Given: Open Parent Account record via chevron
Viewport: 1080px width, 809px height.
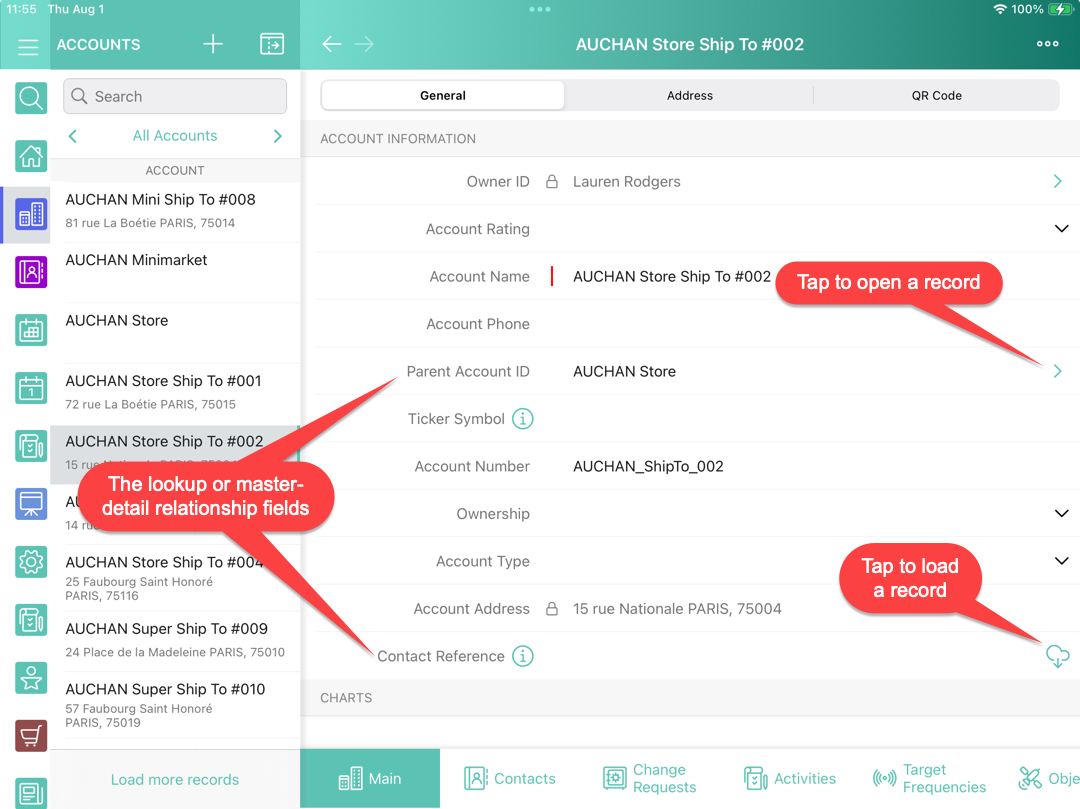Looking at the screenshot, I should [x=1057, y=371].
